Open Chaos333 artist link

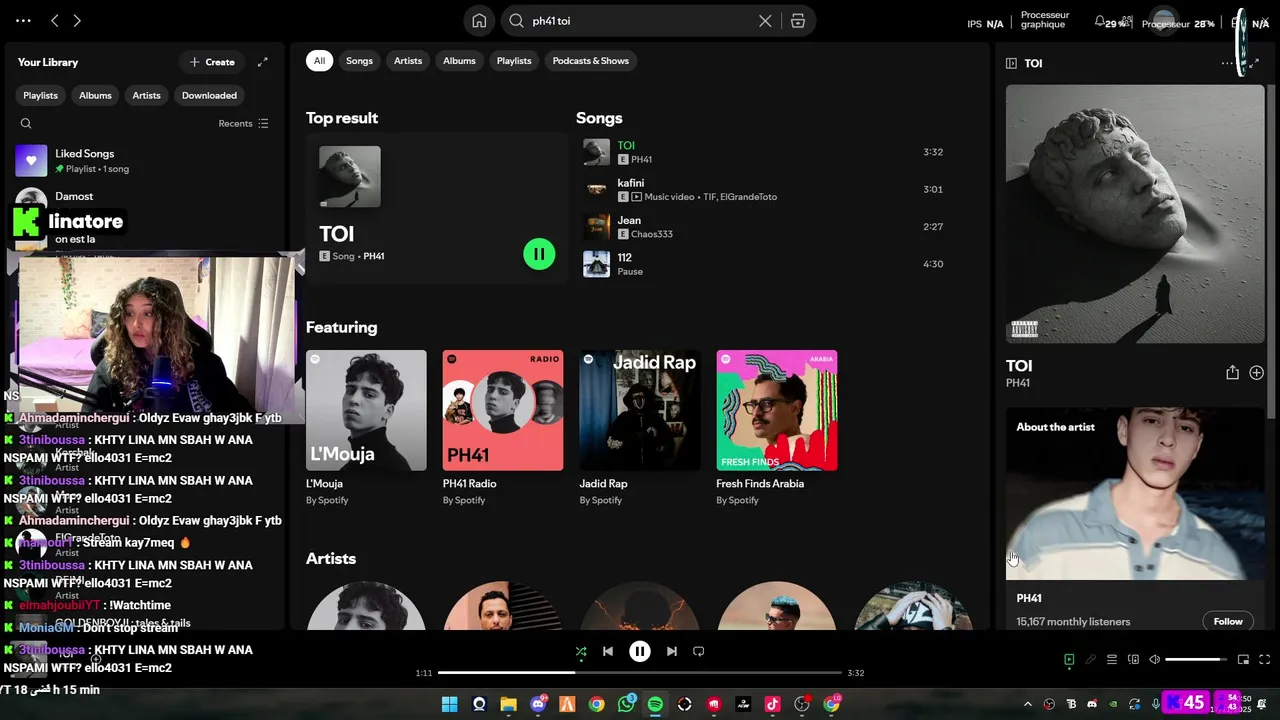click(652, 234)
